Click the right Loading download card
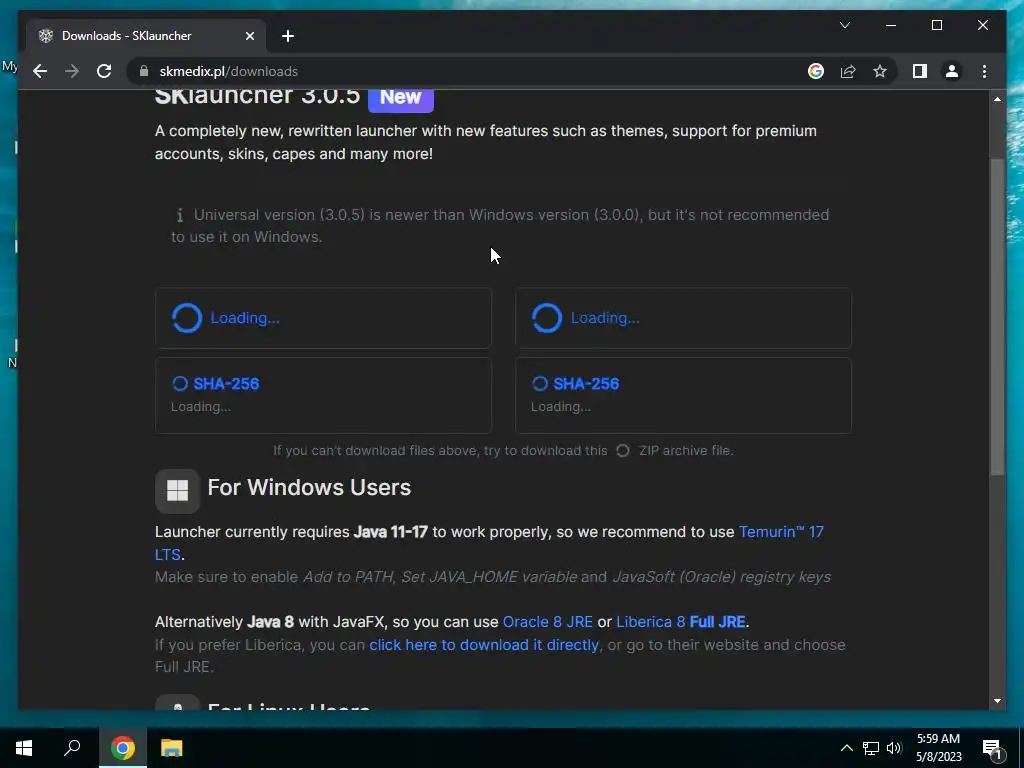 [x=683, y=318]
